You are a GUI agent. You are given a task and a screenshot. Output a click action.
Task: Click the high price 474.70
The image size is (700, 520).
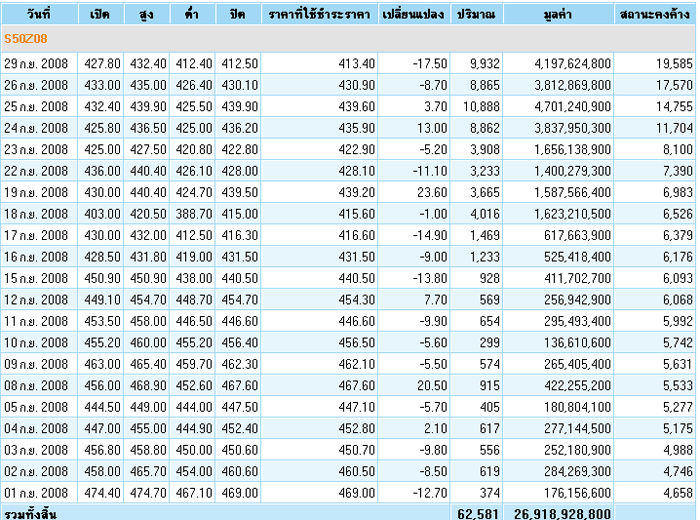click(x=148, y=493)
